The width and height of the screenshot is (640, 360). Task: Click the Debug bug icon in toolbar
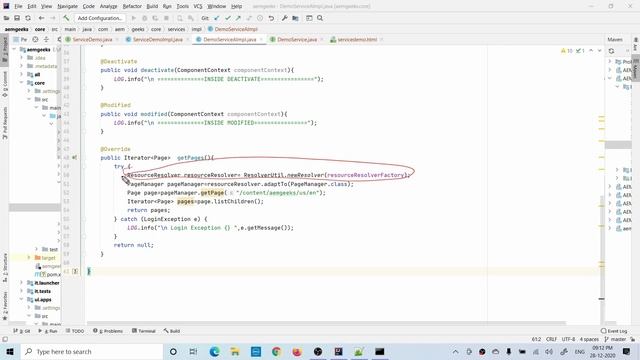coord(144,18)
